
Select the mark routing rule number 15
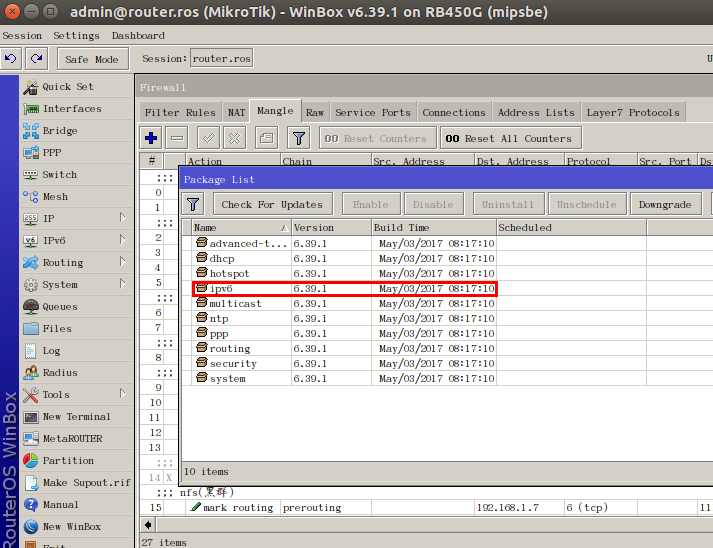pyautogui.click(x=426, y=508)
